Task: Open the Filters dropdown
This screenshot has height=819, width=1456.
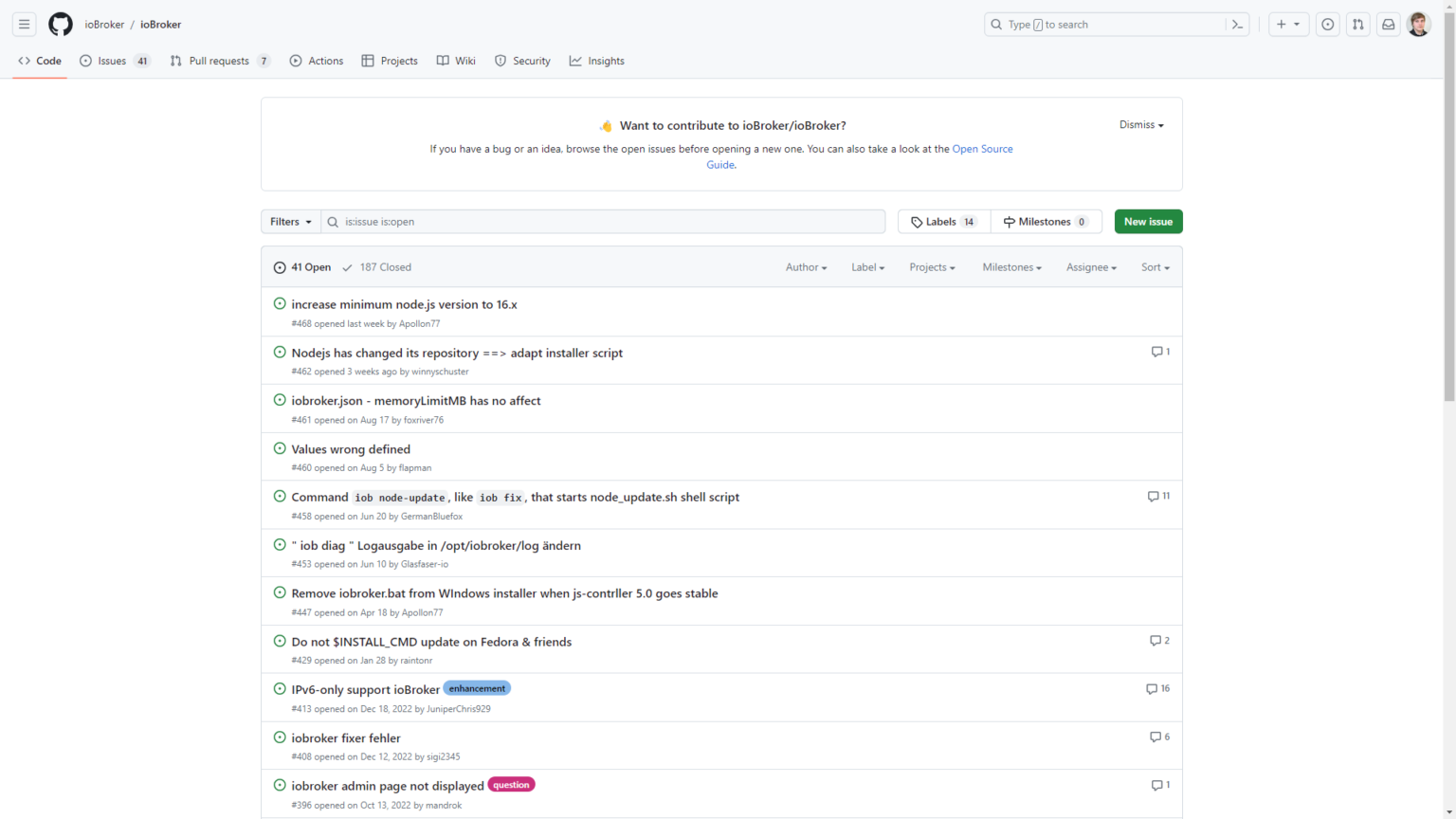Action: [290, 221]
